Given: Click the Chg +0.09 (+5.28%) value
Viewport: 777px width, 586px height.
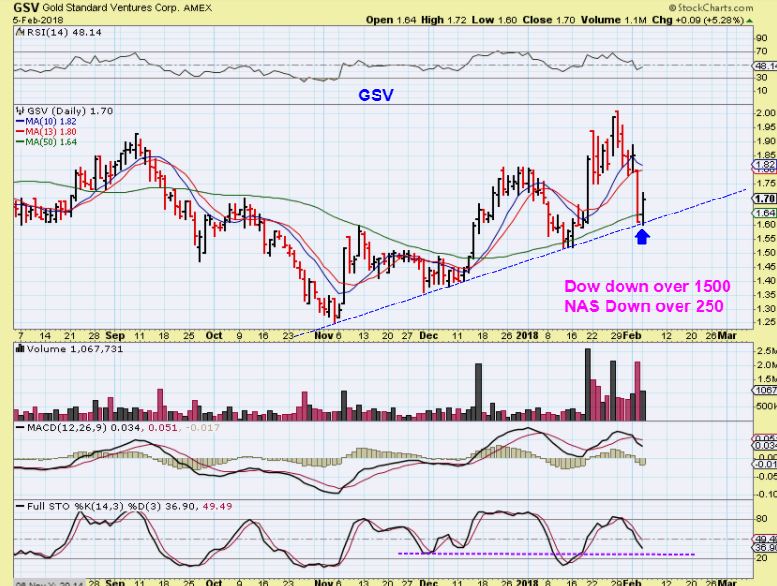Looking at the screenshot, I should [x=698, y=20].
